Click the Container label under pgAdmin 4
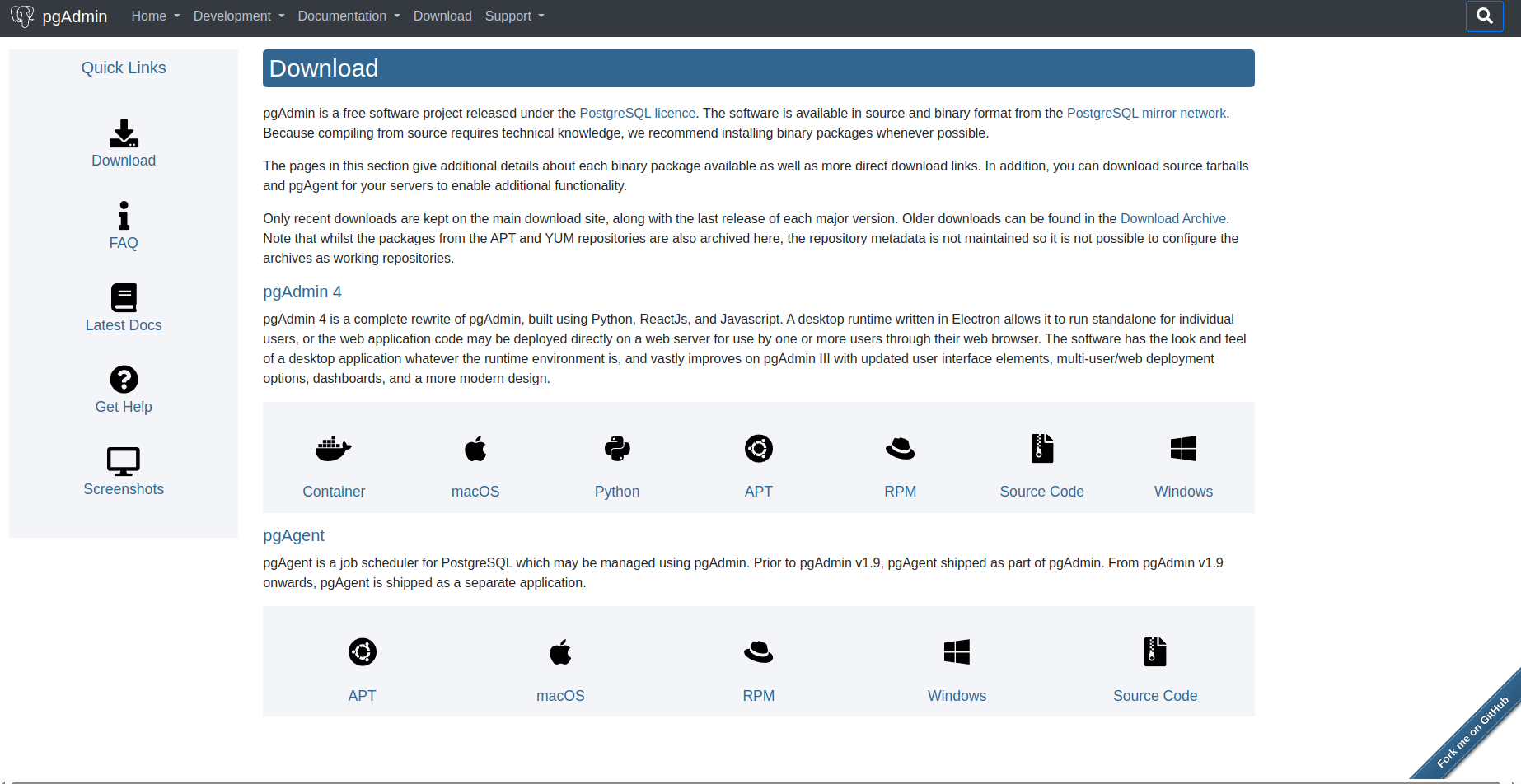1521x784 pixels. coord(334,492)
